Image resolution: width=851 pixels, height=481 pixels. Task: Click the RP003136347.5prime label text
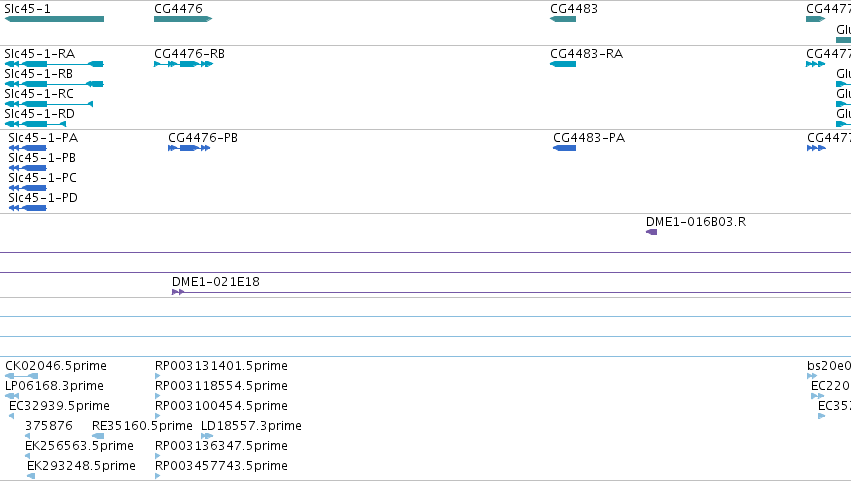[221, 446]
